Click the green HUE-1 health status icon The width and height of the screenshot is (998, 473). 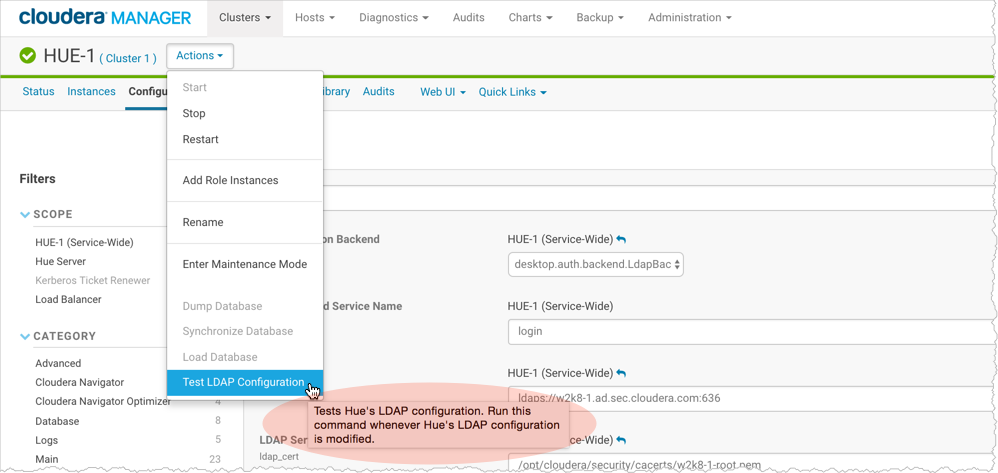point(28,56)
